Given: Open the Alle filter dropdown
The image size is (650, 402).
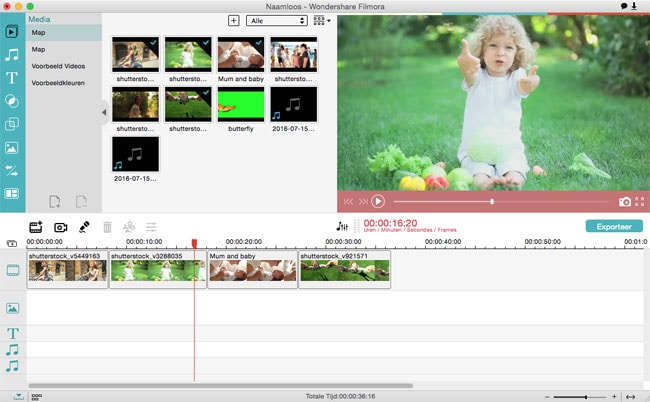Looking at the screenshot, I should (276, 21).
